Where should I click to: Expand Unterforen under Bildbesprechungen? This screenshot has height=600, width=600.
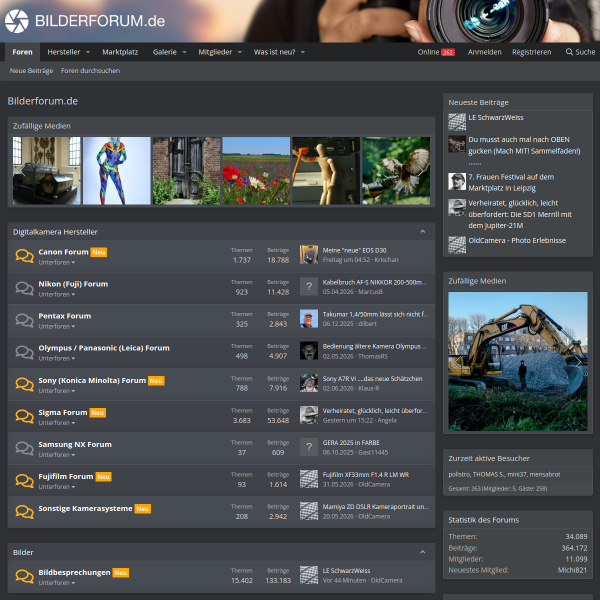pos(57,583)
